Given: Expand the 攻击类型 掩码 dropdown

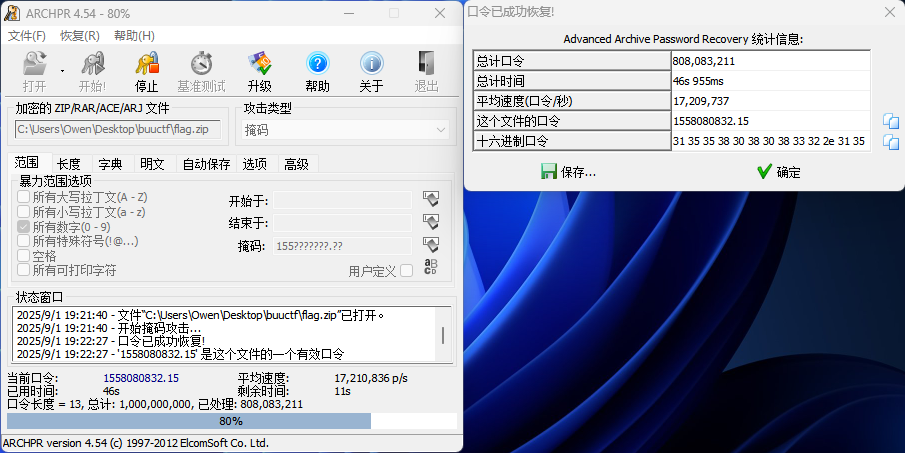Looking at the screenshot, I should pos(346,130).
